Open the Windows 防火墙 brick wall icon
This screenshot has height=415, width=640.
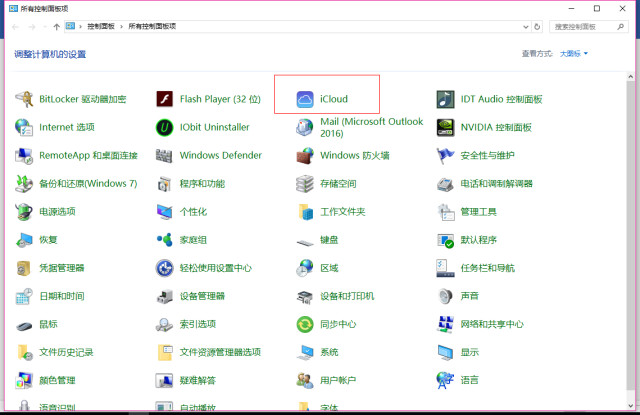click(x=305, y=155)
